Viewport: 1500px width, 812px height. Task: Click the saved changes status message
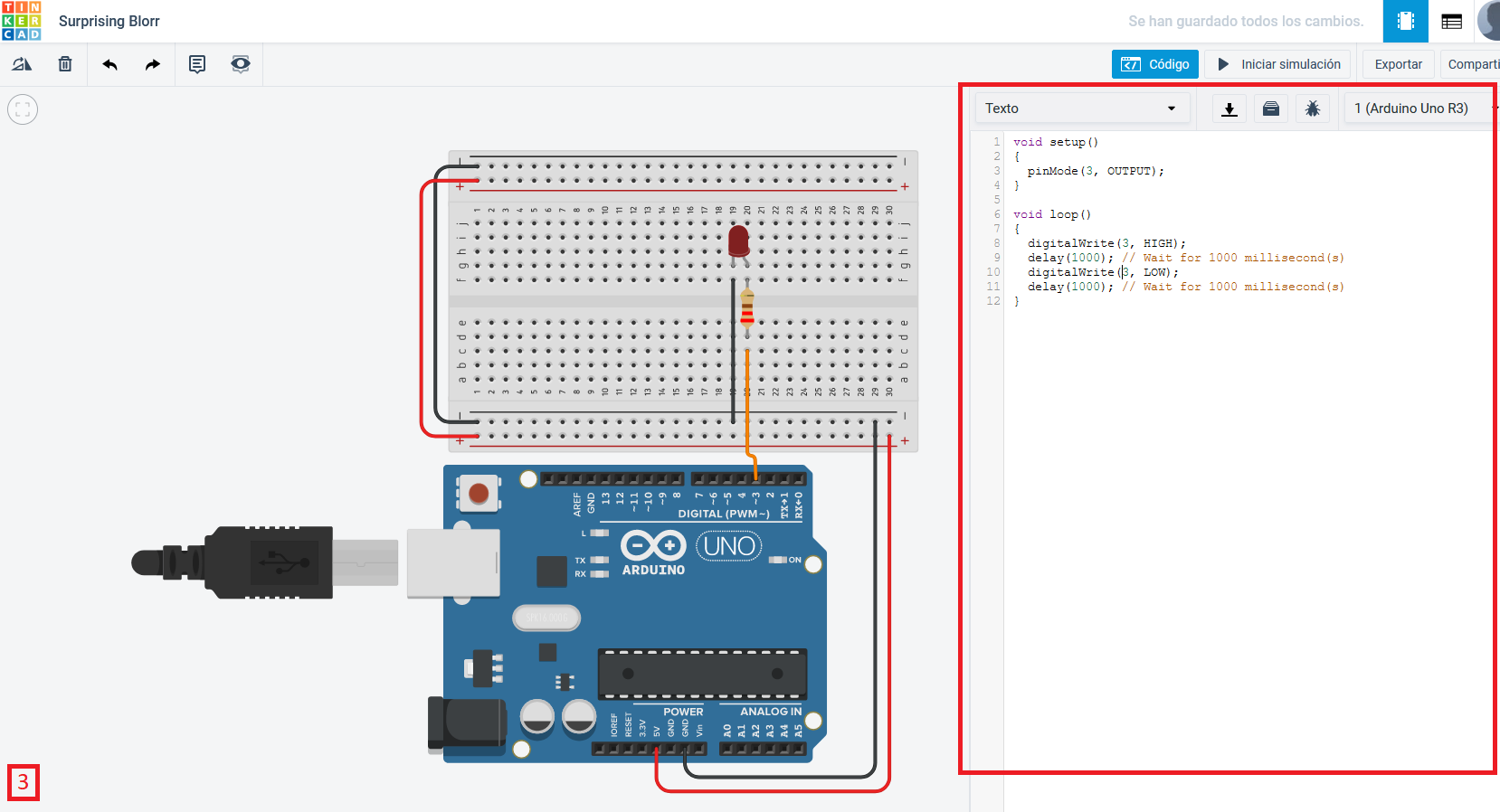[x=1245, y=21]
